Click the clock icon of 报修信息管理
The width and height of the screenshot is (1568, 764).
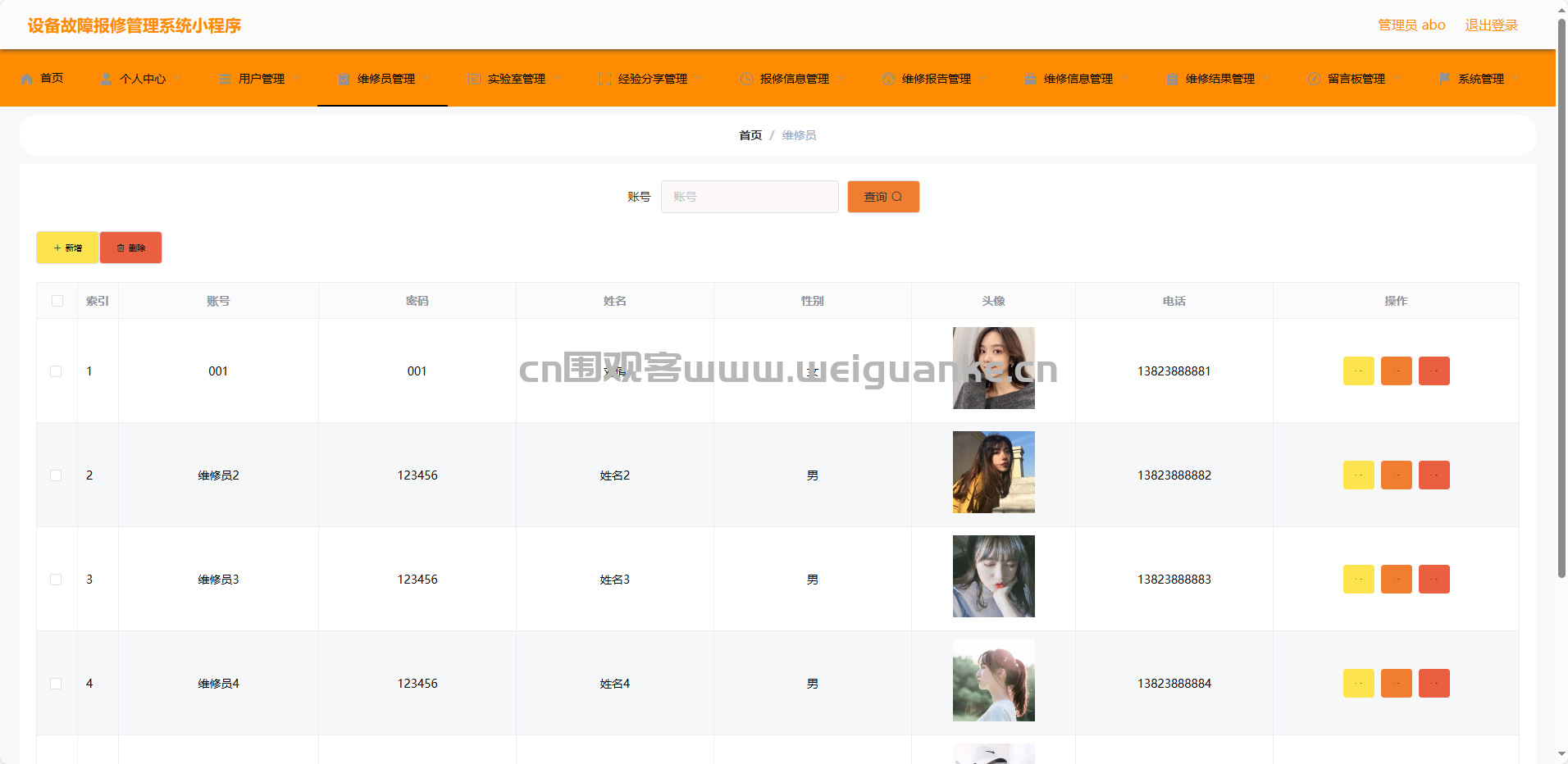coord(746,79)
